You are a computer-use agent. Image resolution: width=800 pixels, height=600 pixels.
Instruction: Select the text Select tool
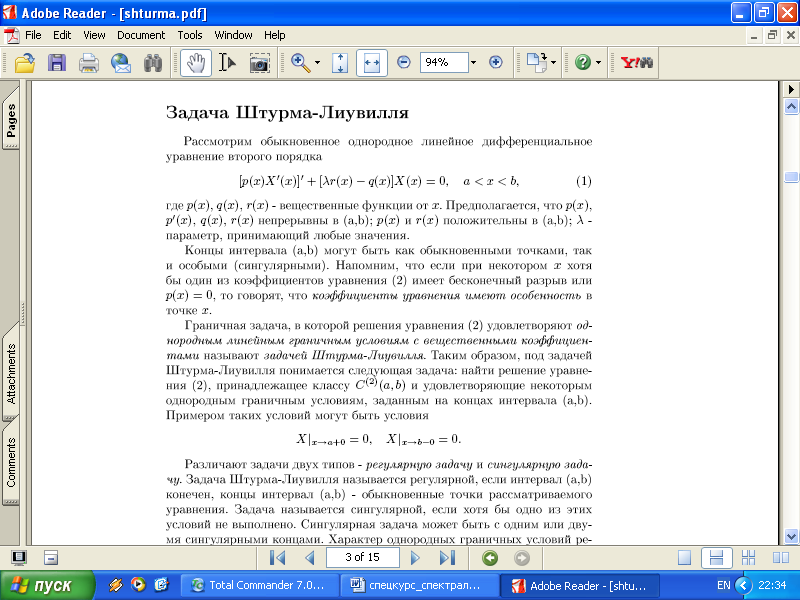tap(228, 63)
